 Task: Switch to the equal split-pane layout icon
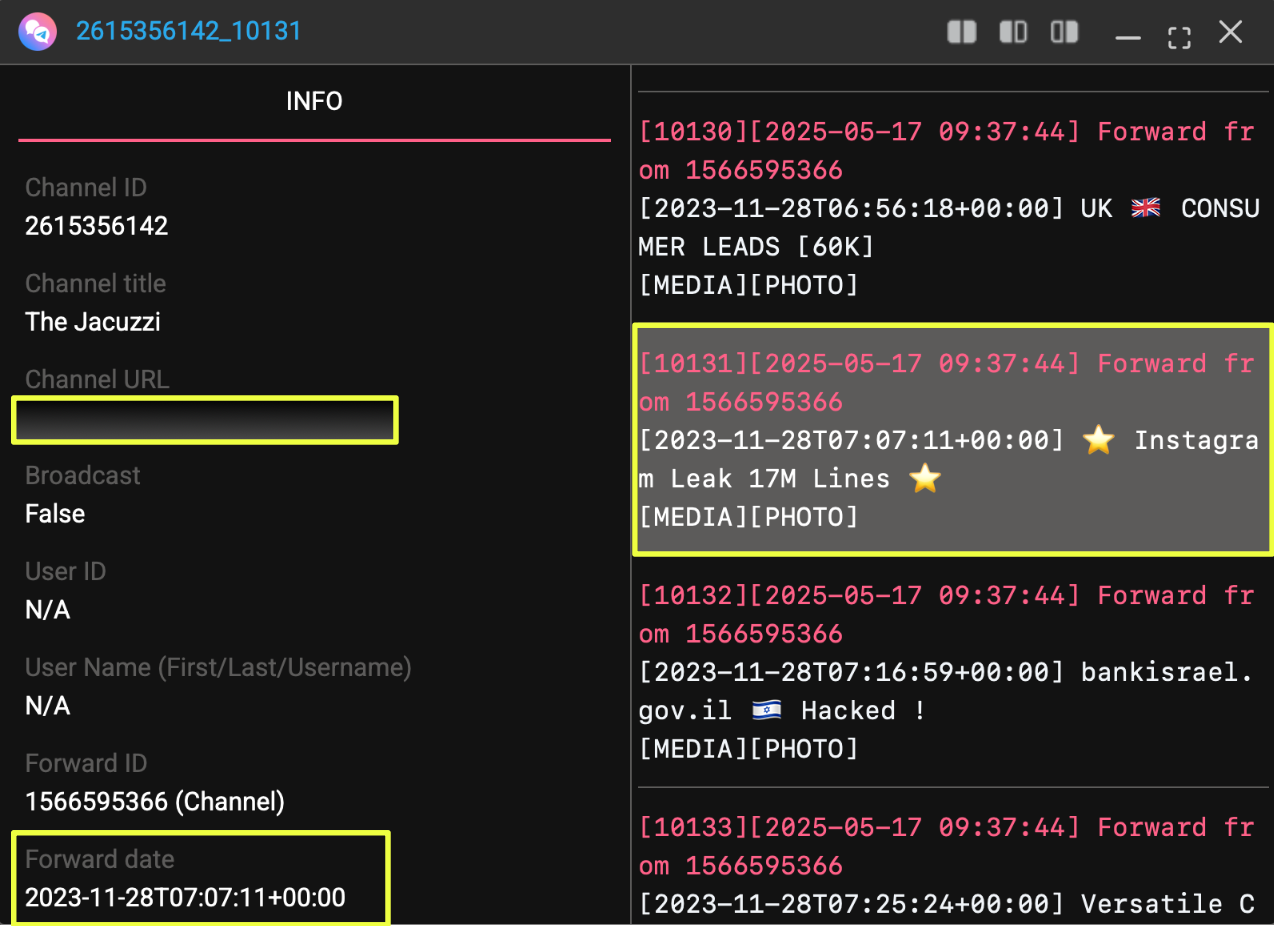[962, 32]
